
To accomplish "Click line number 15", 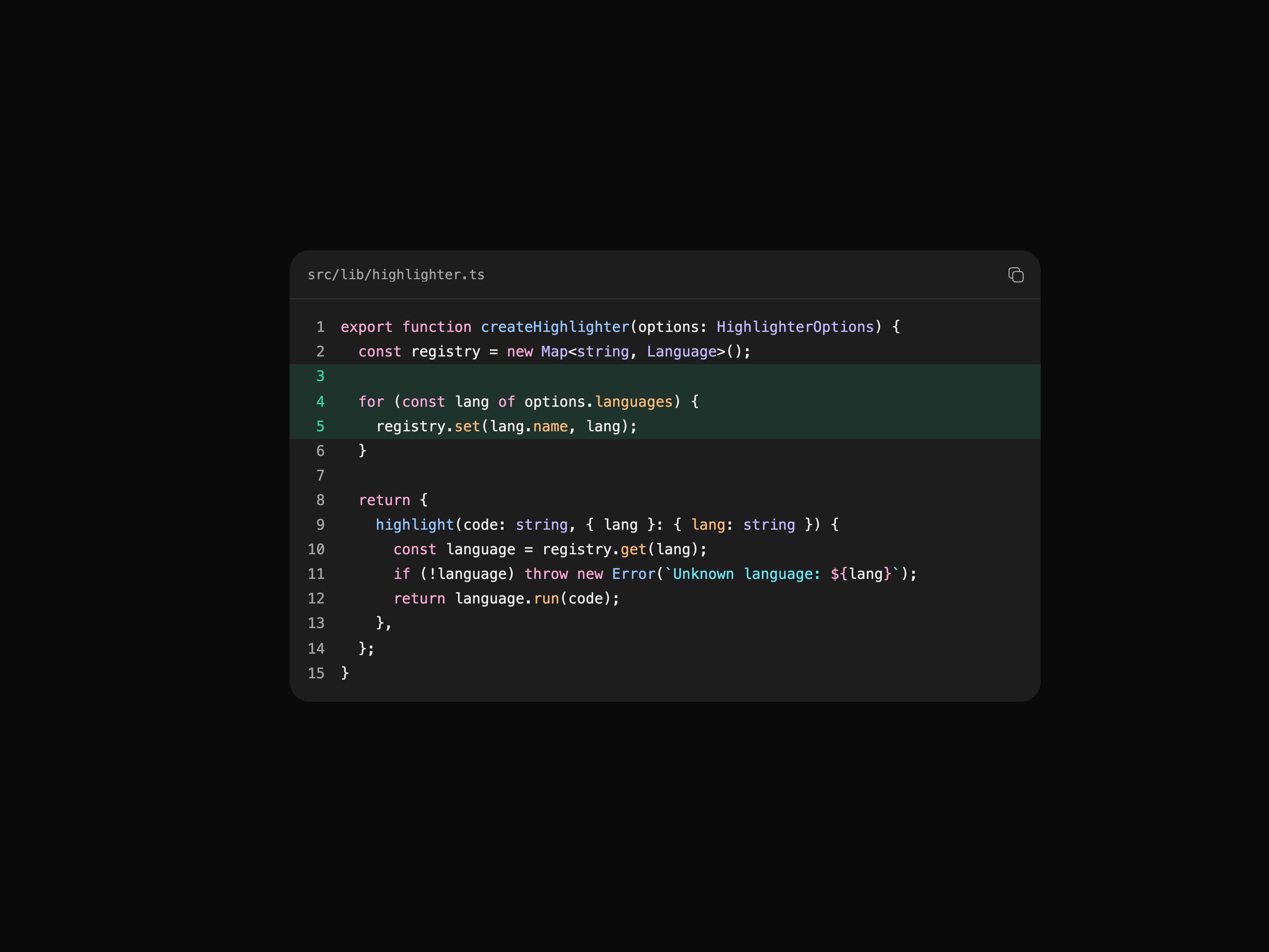I will (316, 673).
